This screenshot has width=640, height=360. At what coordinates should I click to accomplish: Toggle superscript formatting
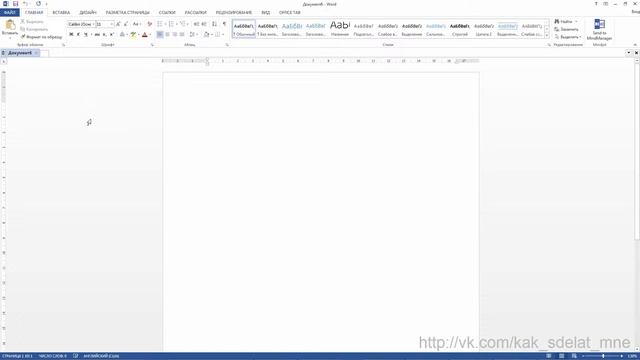point(111,34)
